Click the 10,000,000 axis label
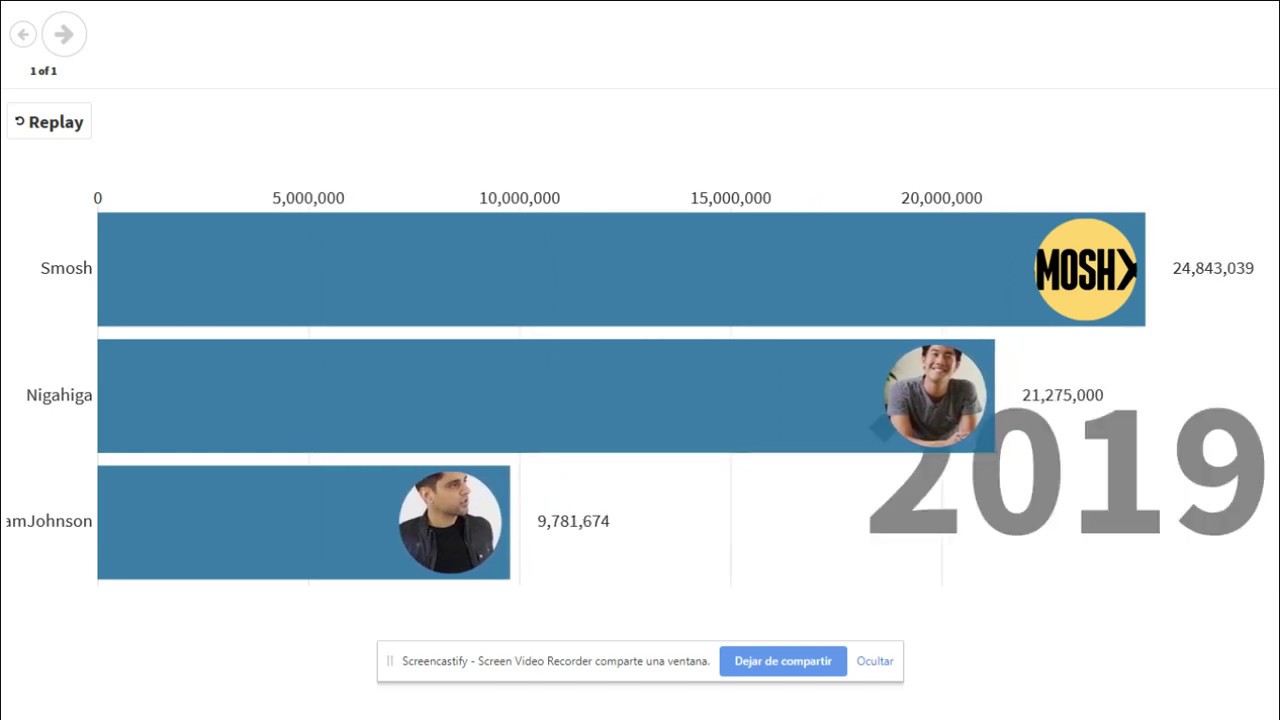The height and width of the screenshot is (720, 1280). (519, 198)
